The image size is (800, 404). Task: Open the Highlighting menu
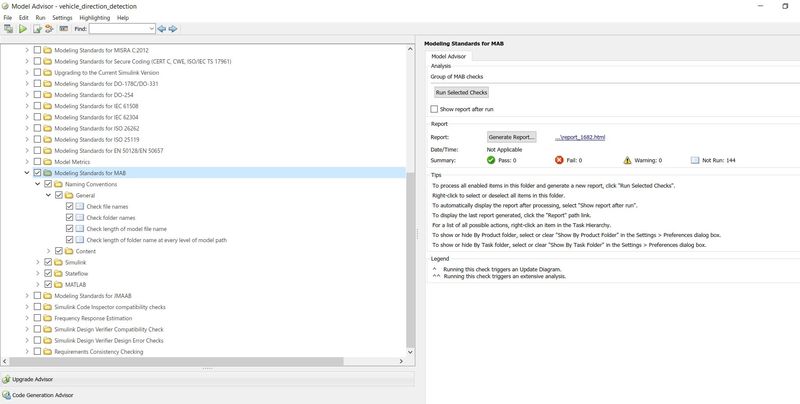pyautogui.click(x=94, y=17)
